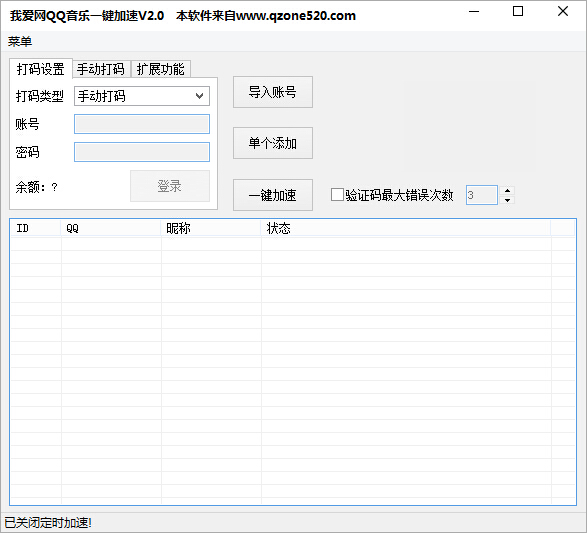Minimize the application window
587x533 pixels.
(x=474, y=12)
